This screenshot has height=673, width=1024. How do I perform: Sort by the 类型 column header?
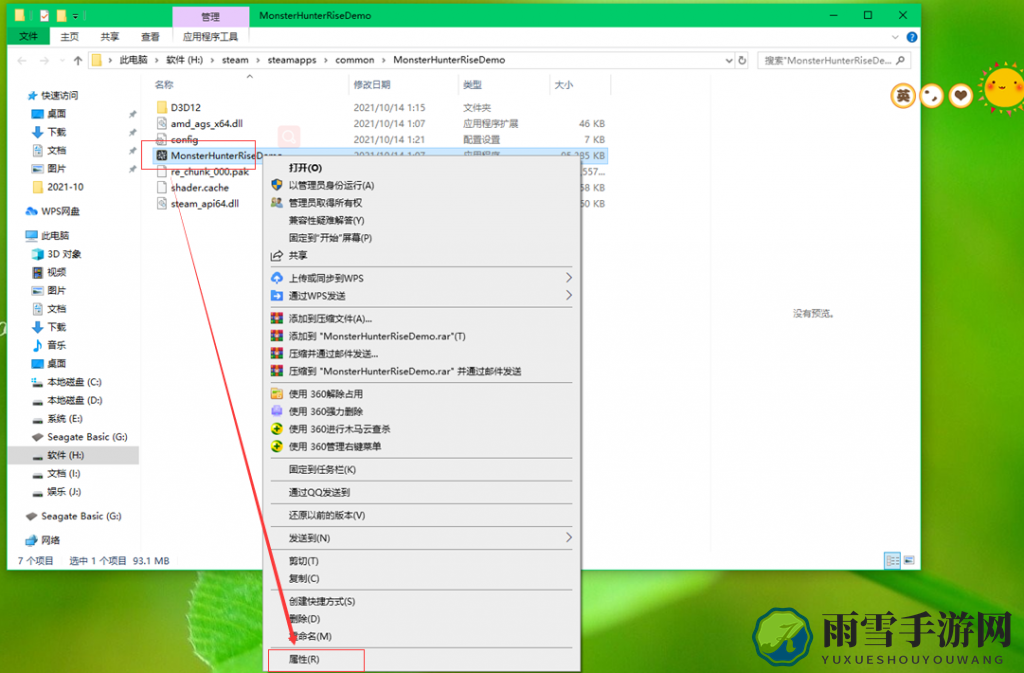[472, 85]
